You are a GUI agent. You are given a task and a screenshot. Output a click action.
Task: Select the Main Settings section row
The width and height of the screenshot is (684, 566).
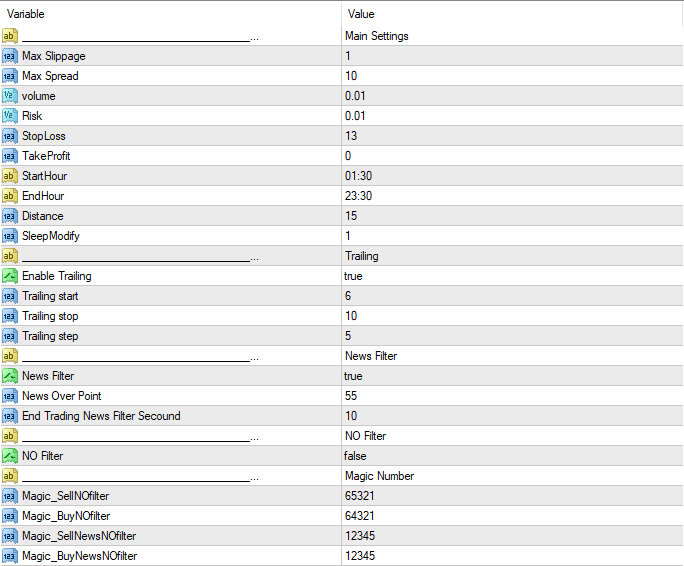[376, 36]
